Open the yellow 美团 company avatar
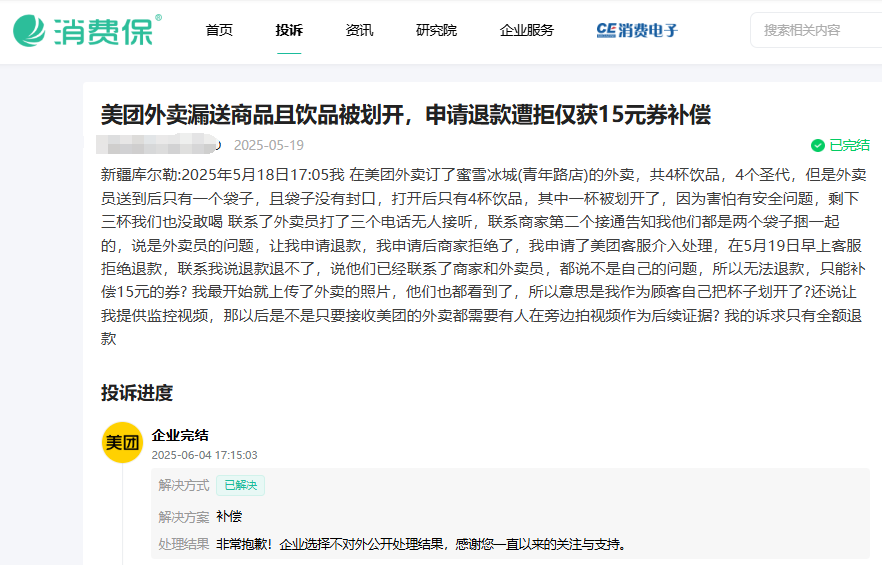The height and width of the screenshot is (565, 882). pos(122,442)
